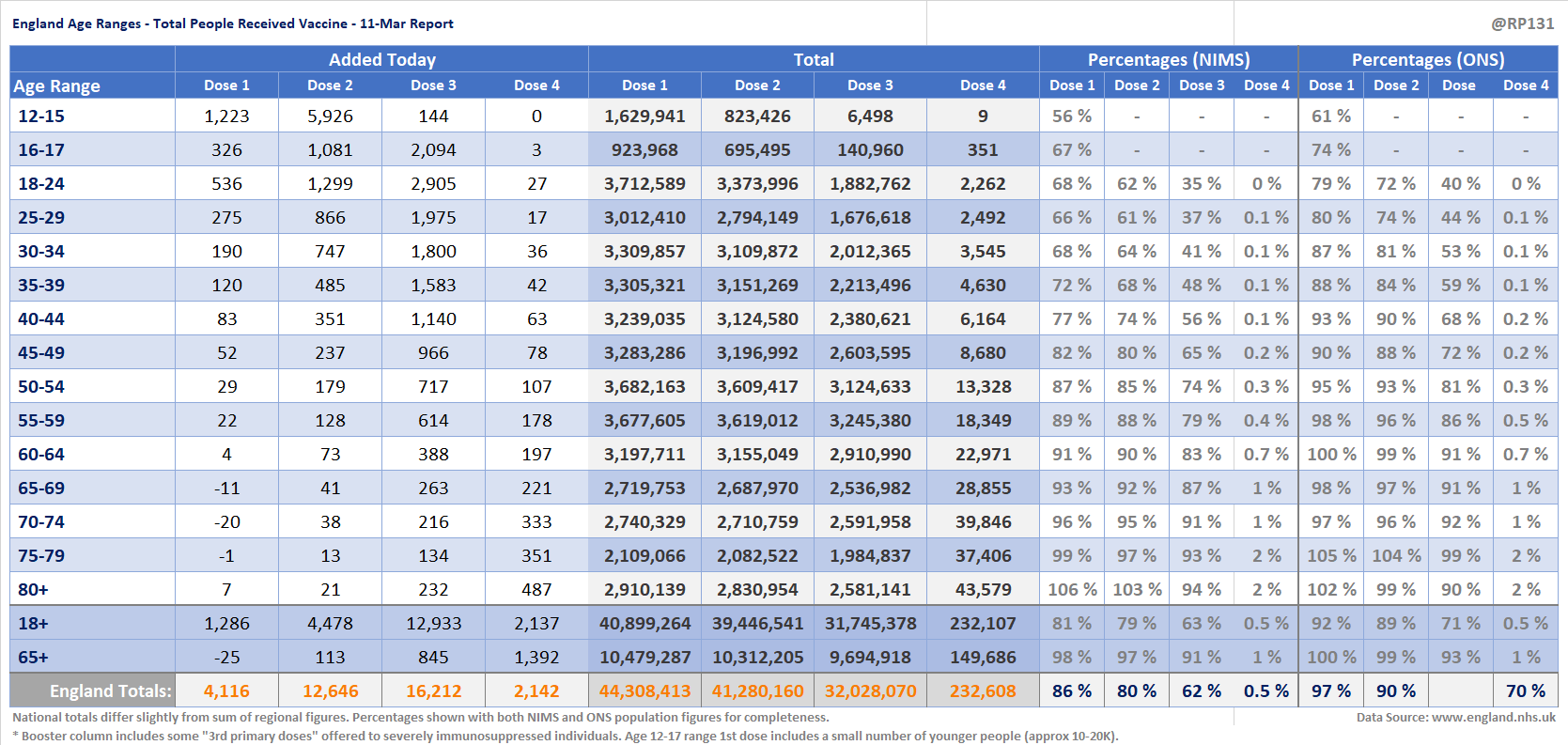
Task: Select the Percentages (NIMS) group header
Action: click(1168, 59)
